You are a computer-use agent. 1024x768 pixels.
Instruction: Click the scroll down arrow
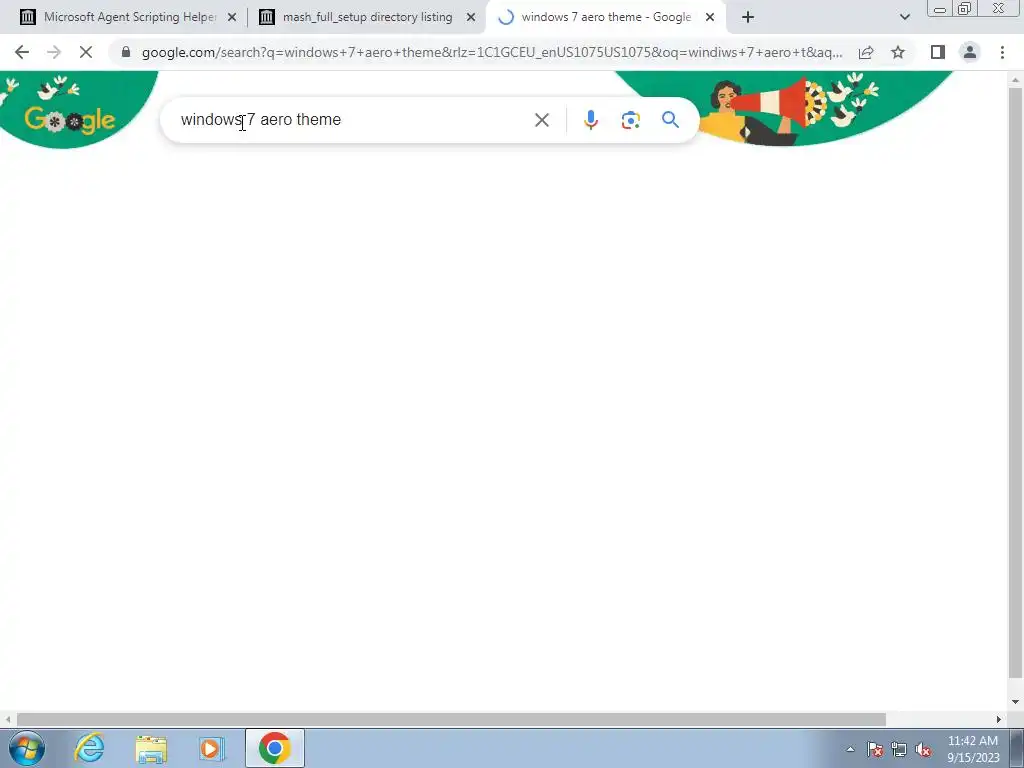coord(1015,702)
